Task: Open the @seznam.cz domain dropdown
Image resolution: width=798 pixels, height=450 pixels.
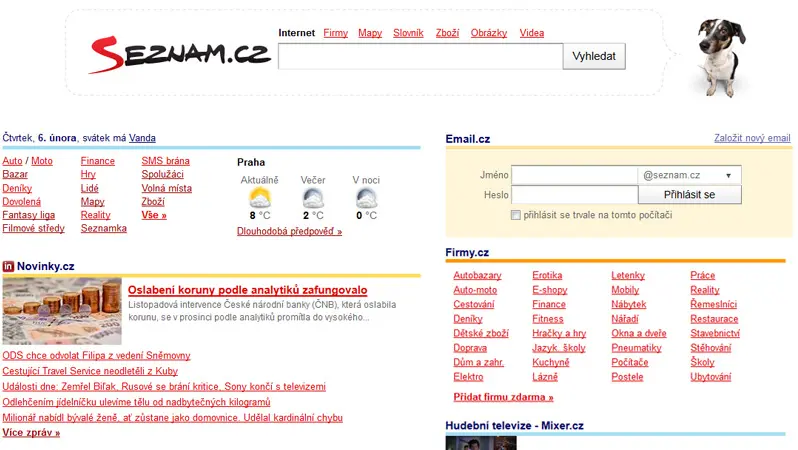Action: 689,175
